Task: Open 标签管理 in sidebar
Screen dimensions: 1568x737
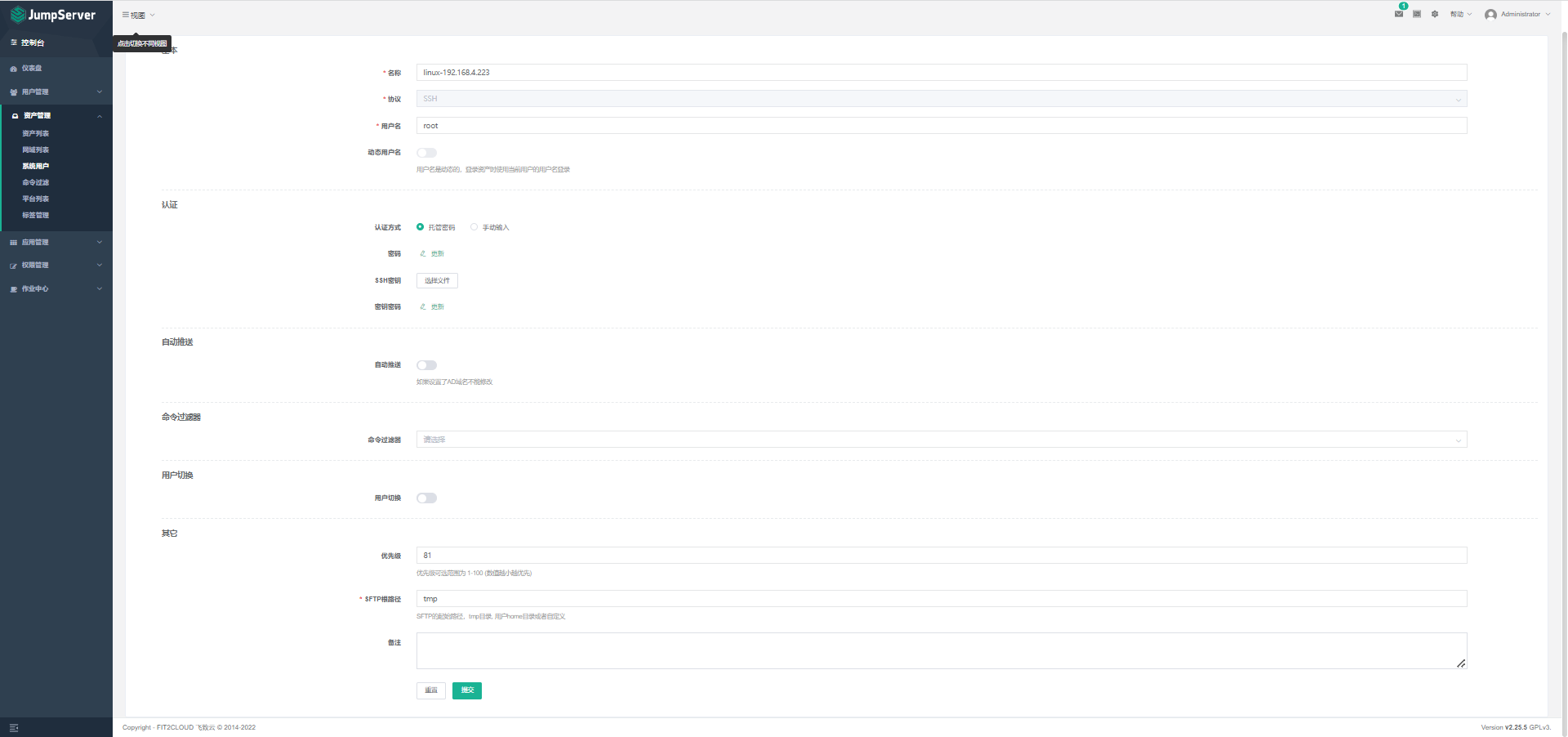Action: (36, 215)
